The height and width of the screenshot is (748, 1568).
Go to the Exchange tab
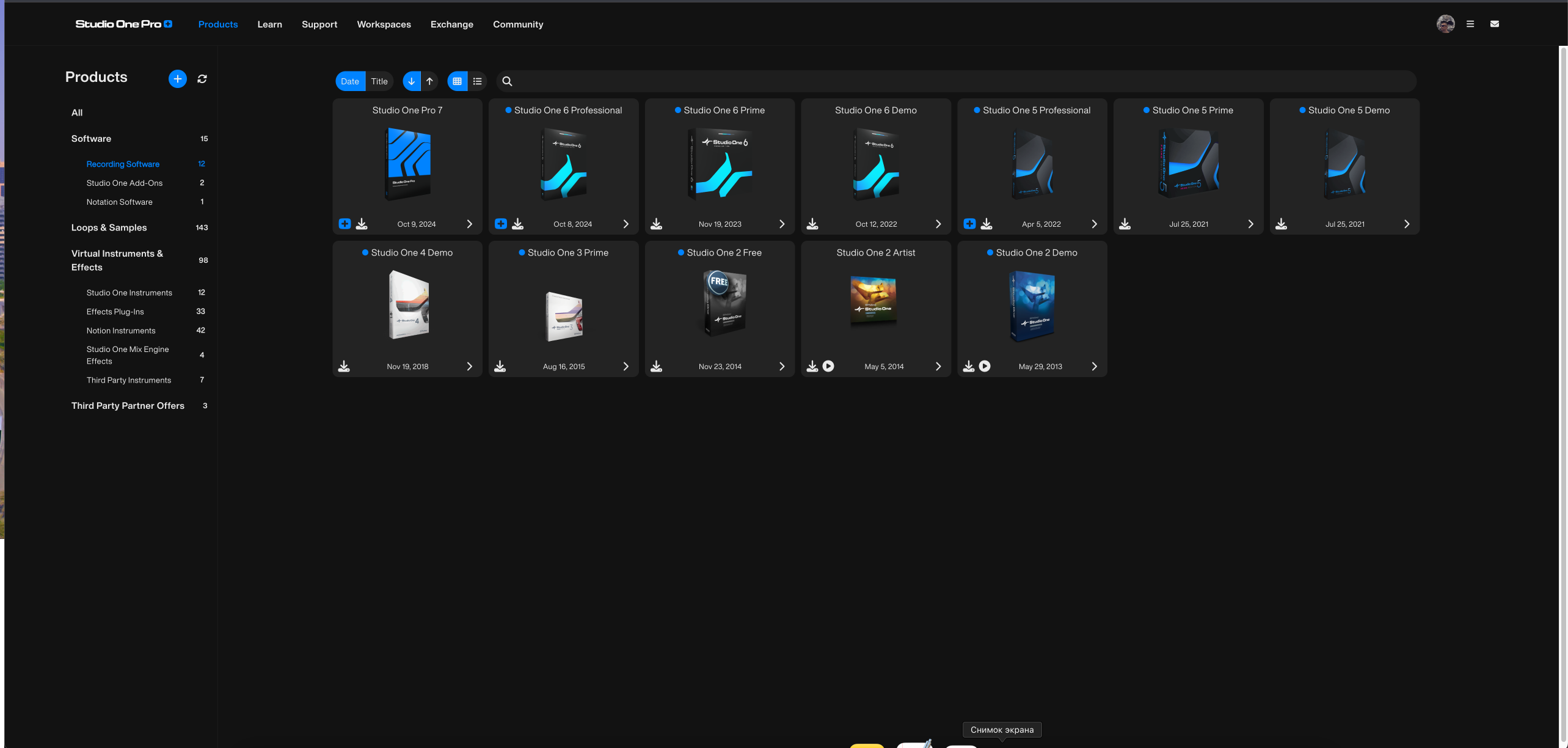tap(452, 24)
